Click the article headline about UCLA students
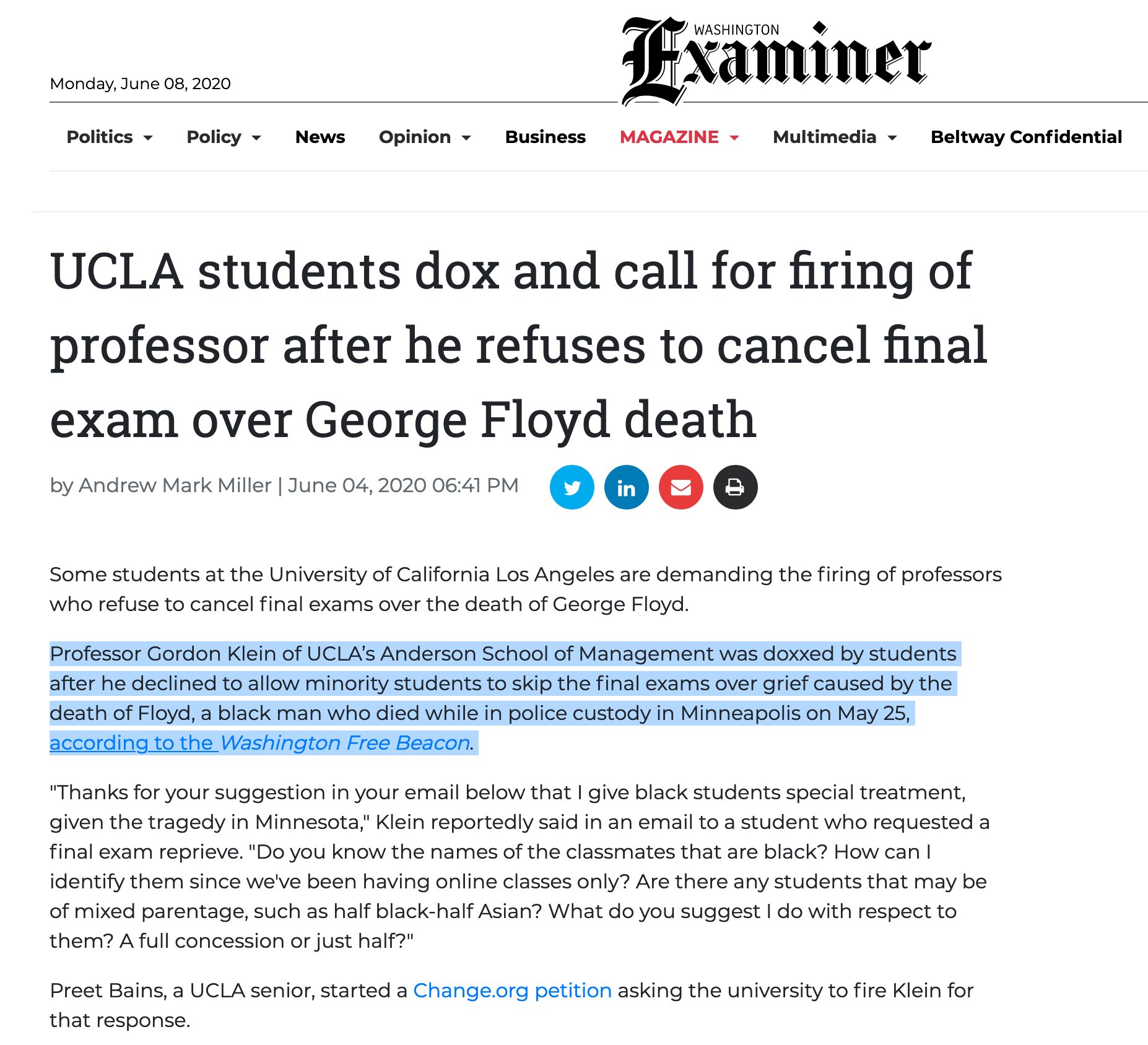The width and height of the screenshot is (1148, 1045). (x=513, y=345)
